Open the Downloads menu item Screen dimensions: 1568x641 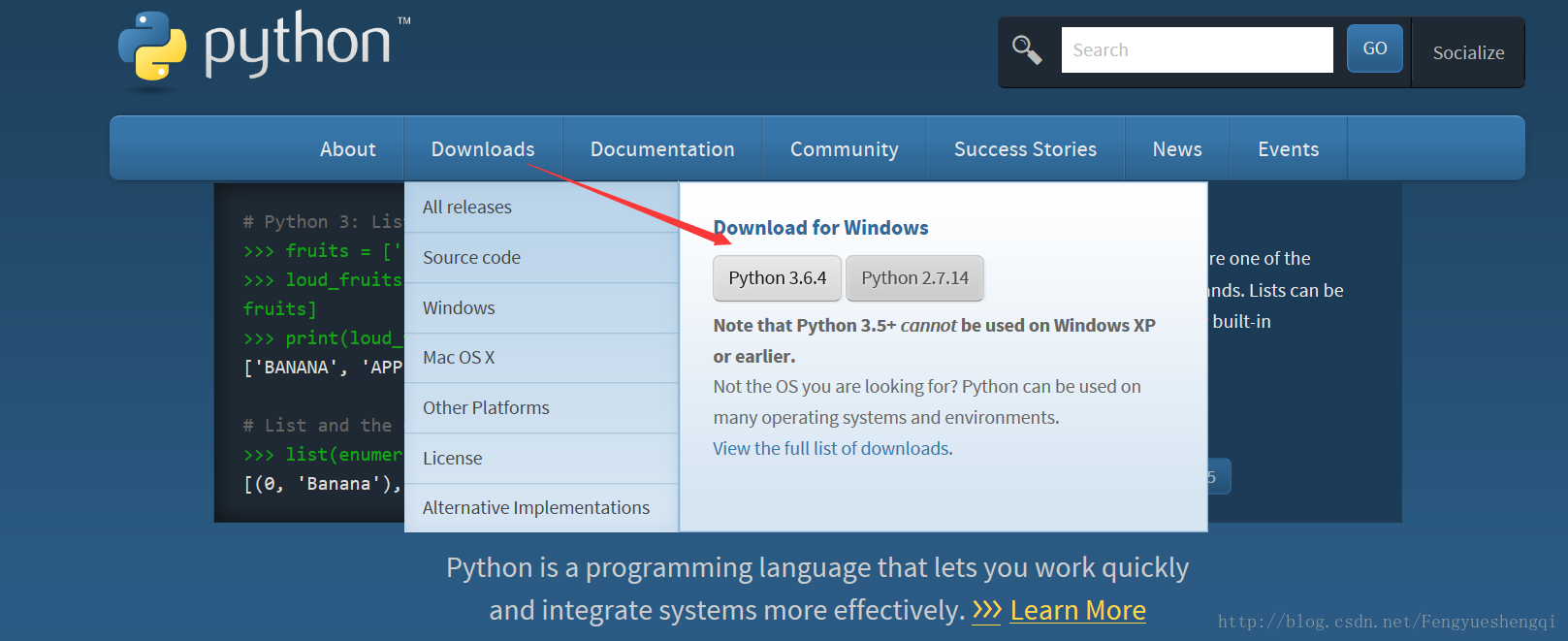pyautogui.click(x=483, y=149)
